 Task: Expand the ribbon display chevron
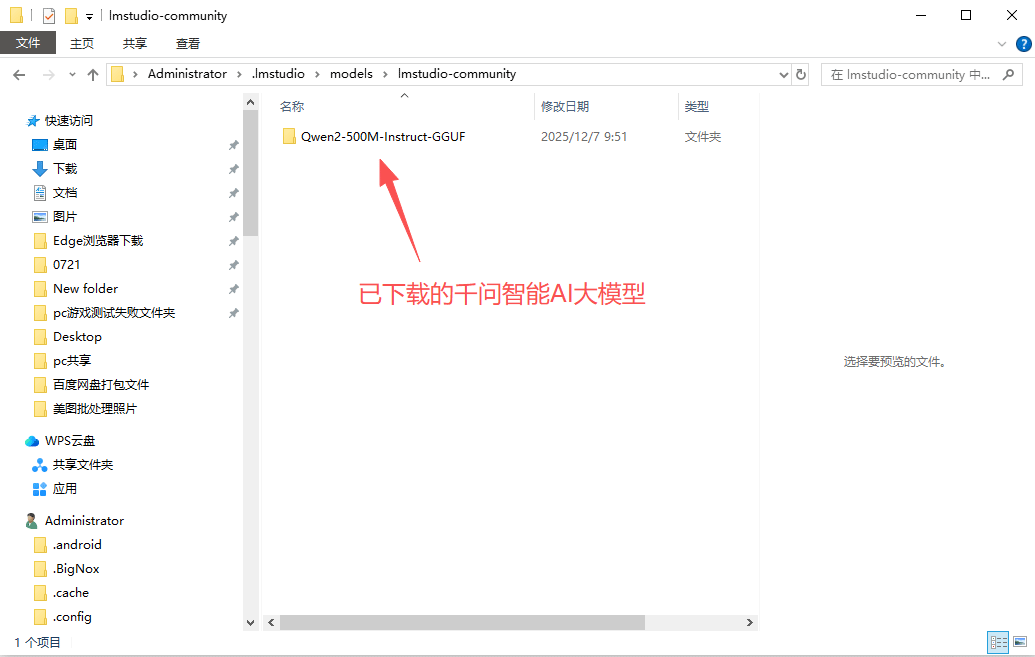click(1001, 43)
